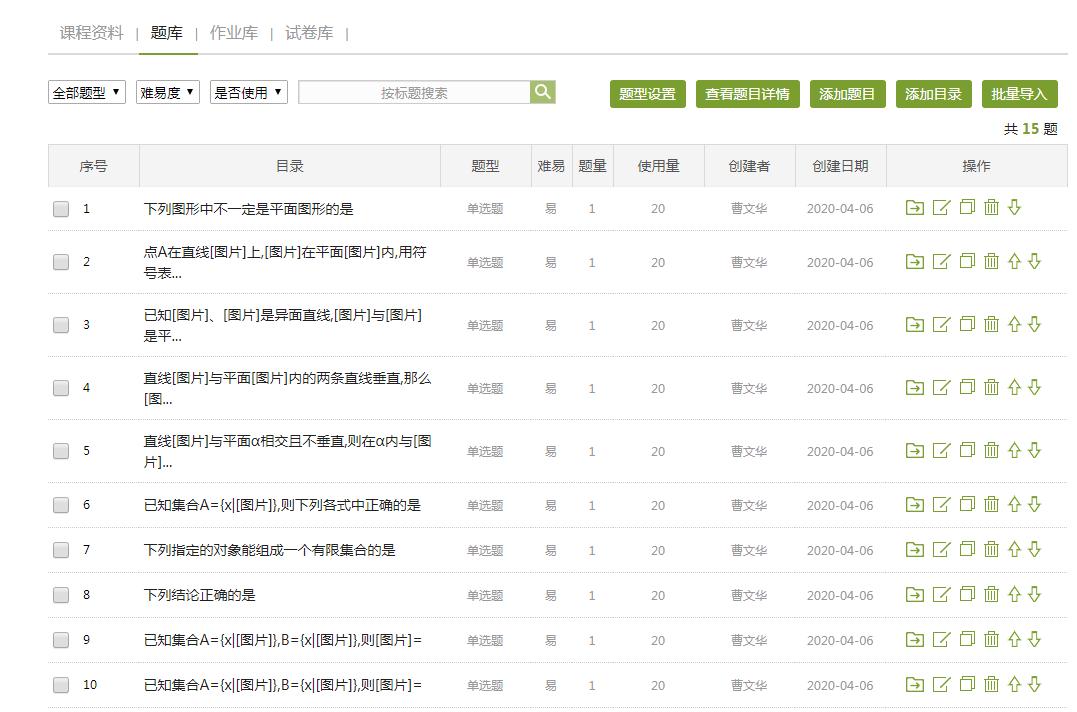Select the checkbox for question 4
This screenshot has height=712, width=1077.
tap(61, 388)
